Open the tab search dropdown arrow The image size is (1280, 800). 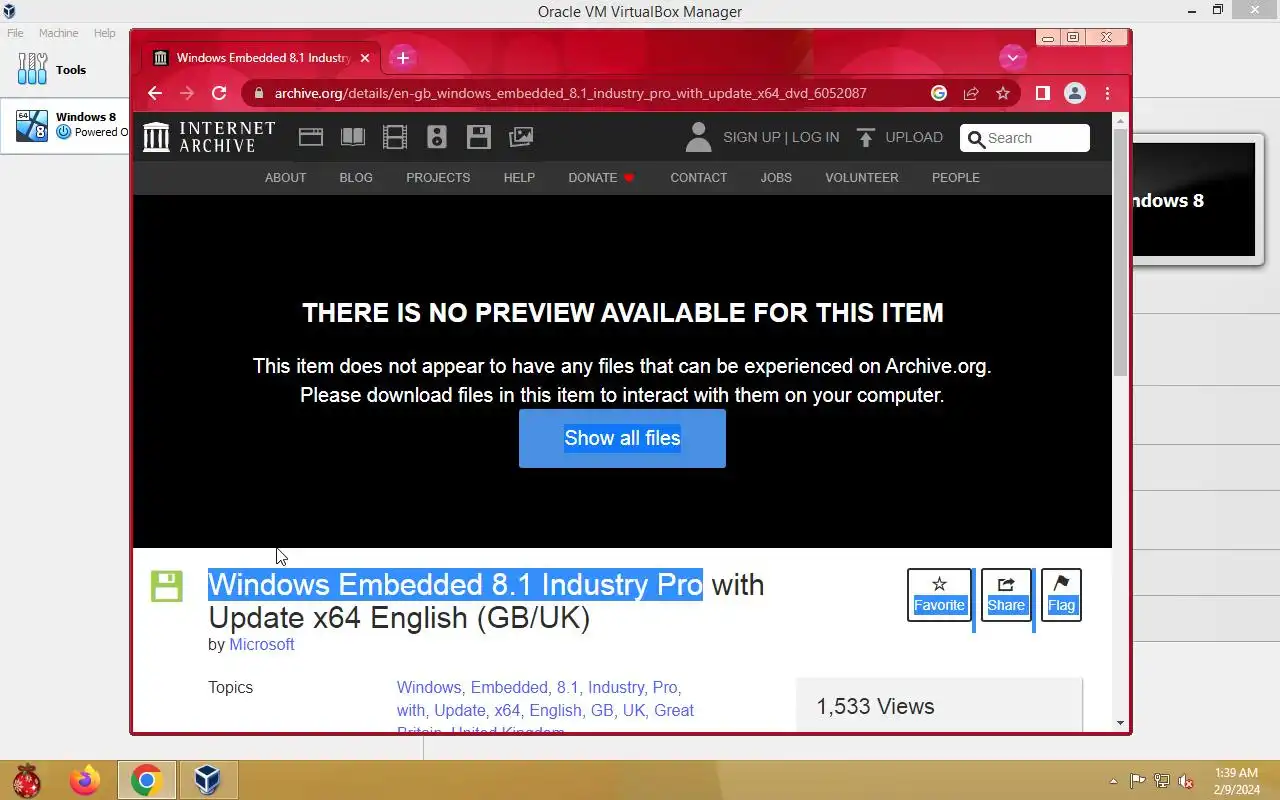click(1013, 58)
